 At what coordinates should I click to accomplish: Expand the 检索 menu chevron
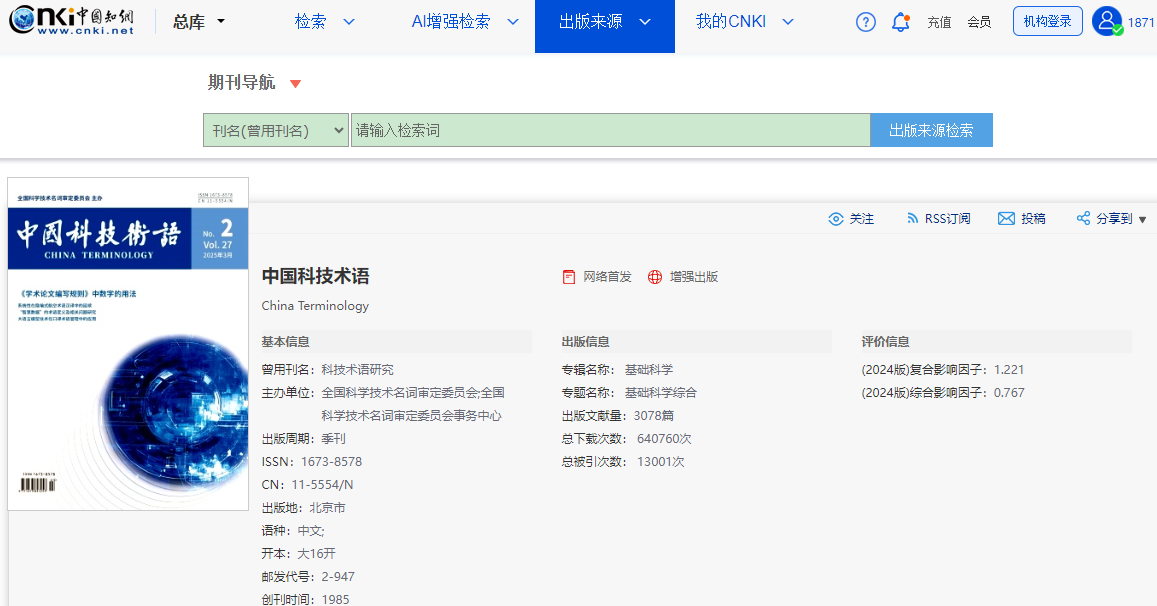point(349,22)
